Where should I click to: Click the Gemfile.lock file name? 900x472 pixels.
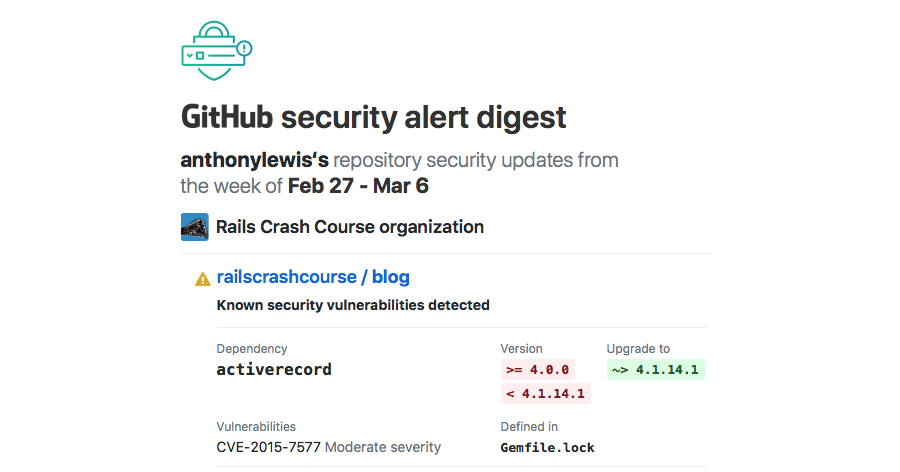coord(547,448)
